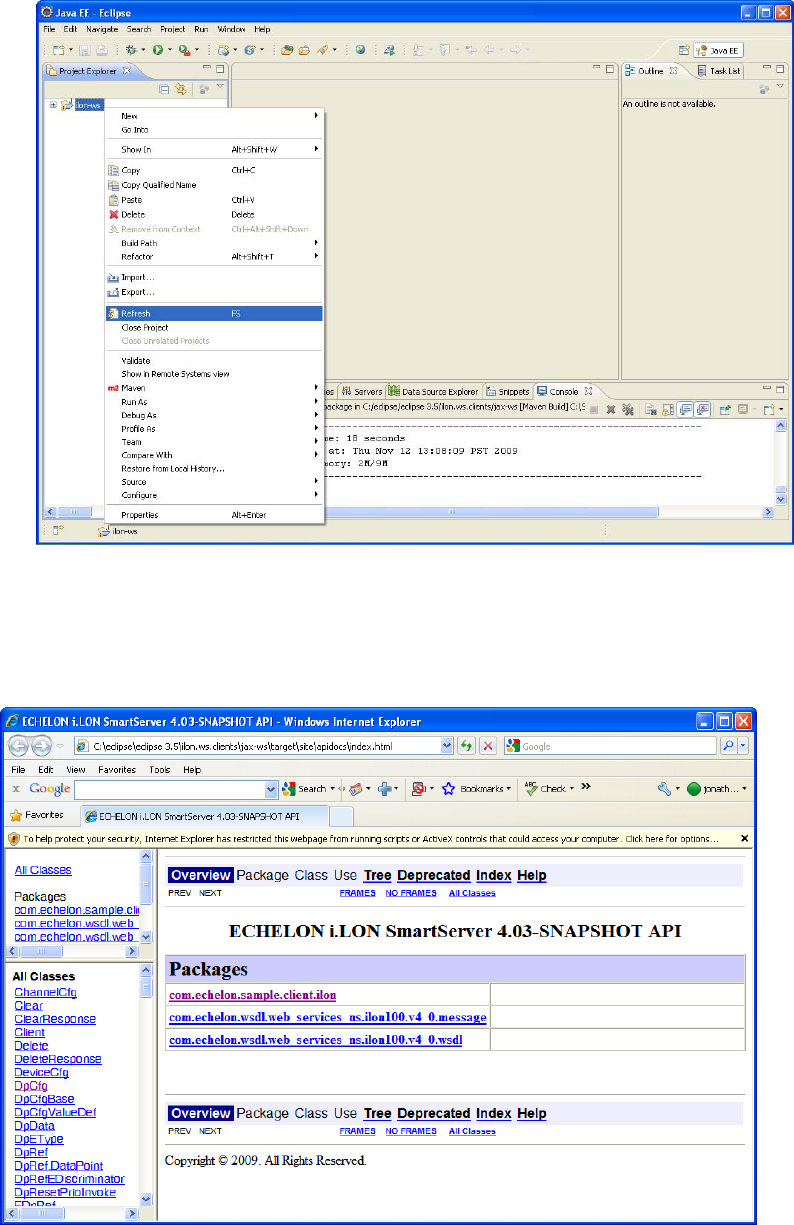Click Google Toolbar Search button
Viewport: 794px width, 1225px height.
[x=309, y=789]
